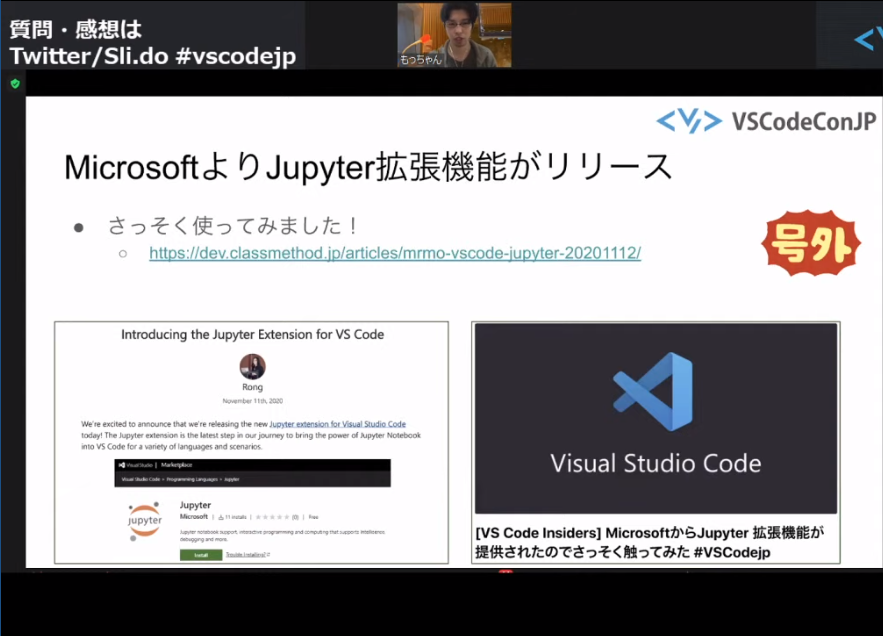883x636 pixels.
Task: Click the Programming Languages breadcrumb
Action: pos(192,479)
